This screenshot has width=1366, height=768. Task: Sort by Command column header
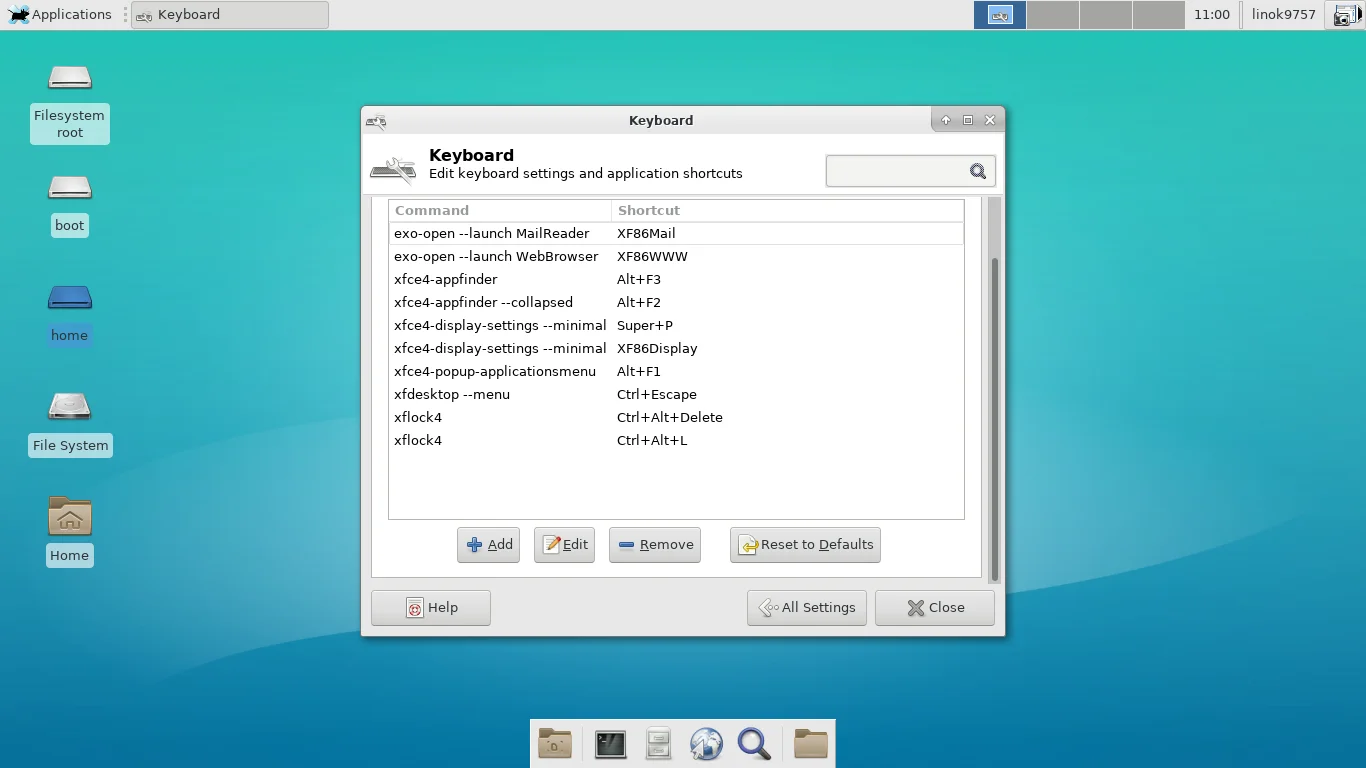click(x=500, y=210)
